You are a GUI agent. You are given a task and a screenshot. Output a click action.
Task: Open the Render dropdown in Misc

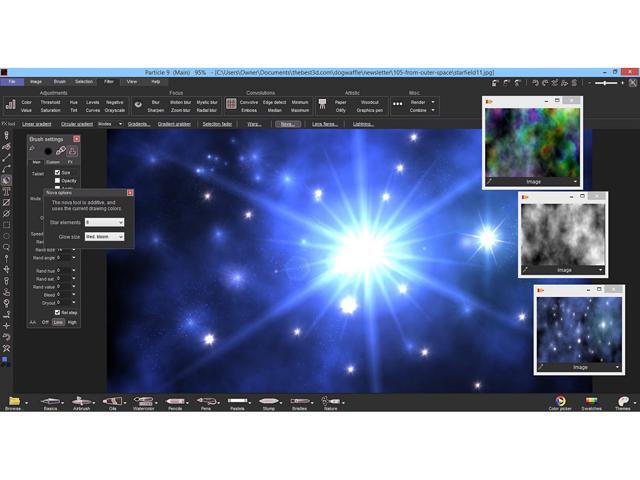[424, 102]
